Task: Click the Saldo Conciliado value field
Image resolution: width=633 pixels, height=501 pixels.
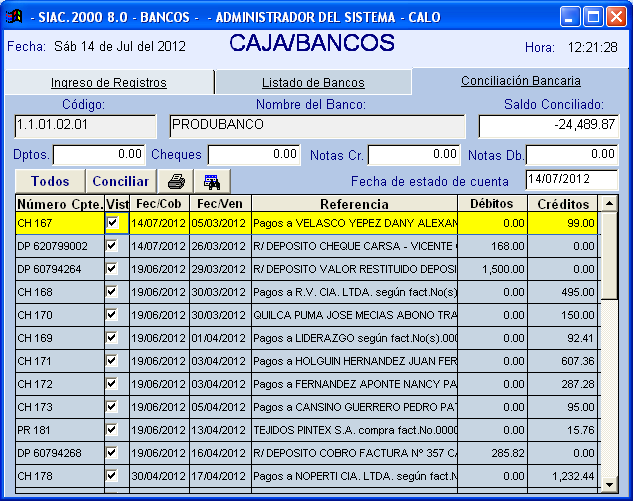Action: (x=548, y=126)
